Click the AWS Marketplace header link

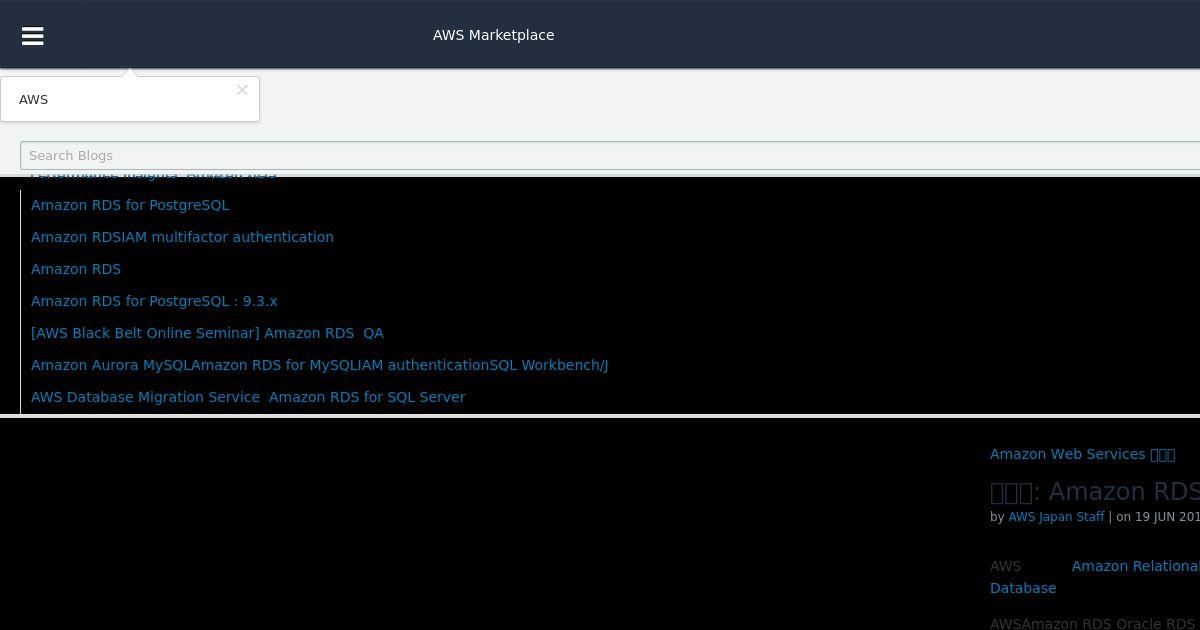[x=493, y=35]
